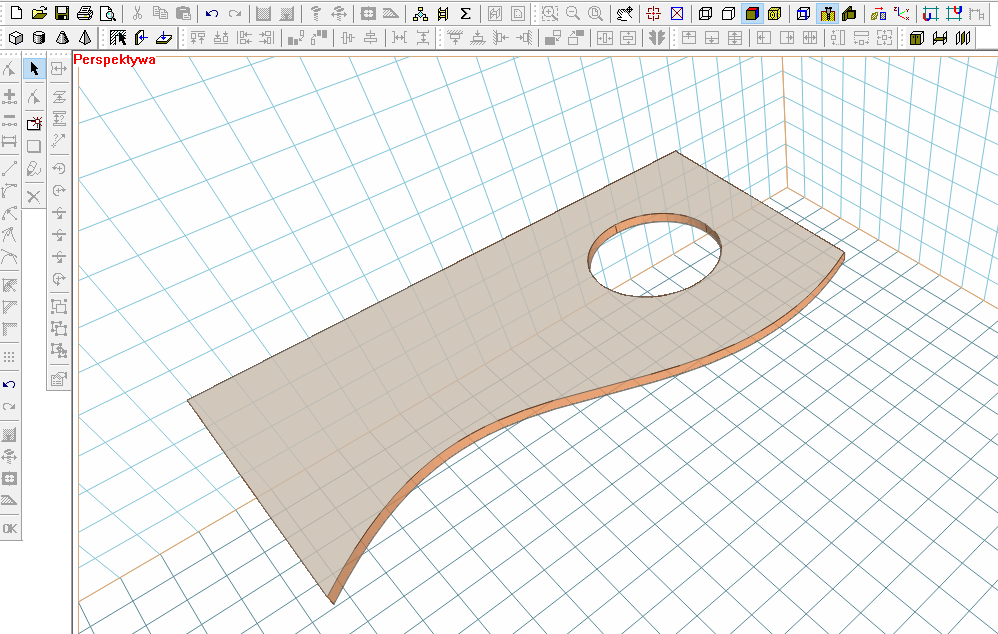Image resolution: width=998 pixels, height=634 pixels.
Task: Click the minus icon in left toolbar
Action: 9,118
